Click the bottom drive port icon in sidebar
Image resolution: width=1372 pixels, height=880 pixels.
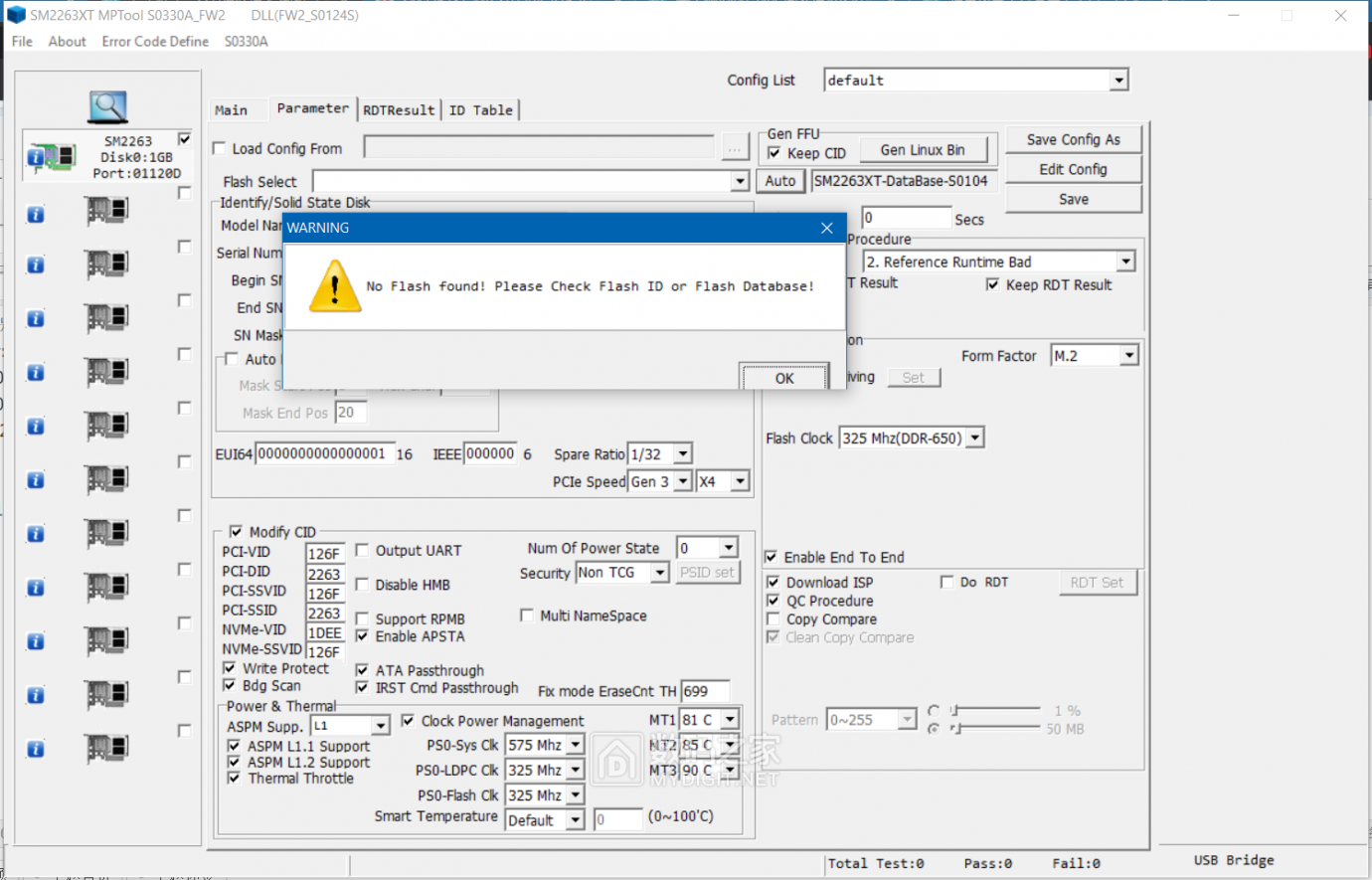106,749
